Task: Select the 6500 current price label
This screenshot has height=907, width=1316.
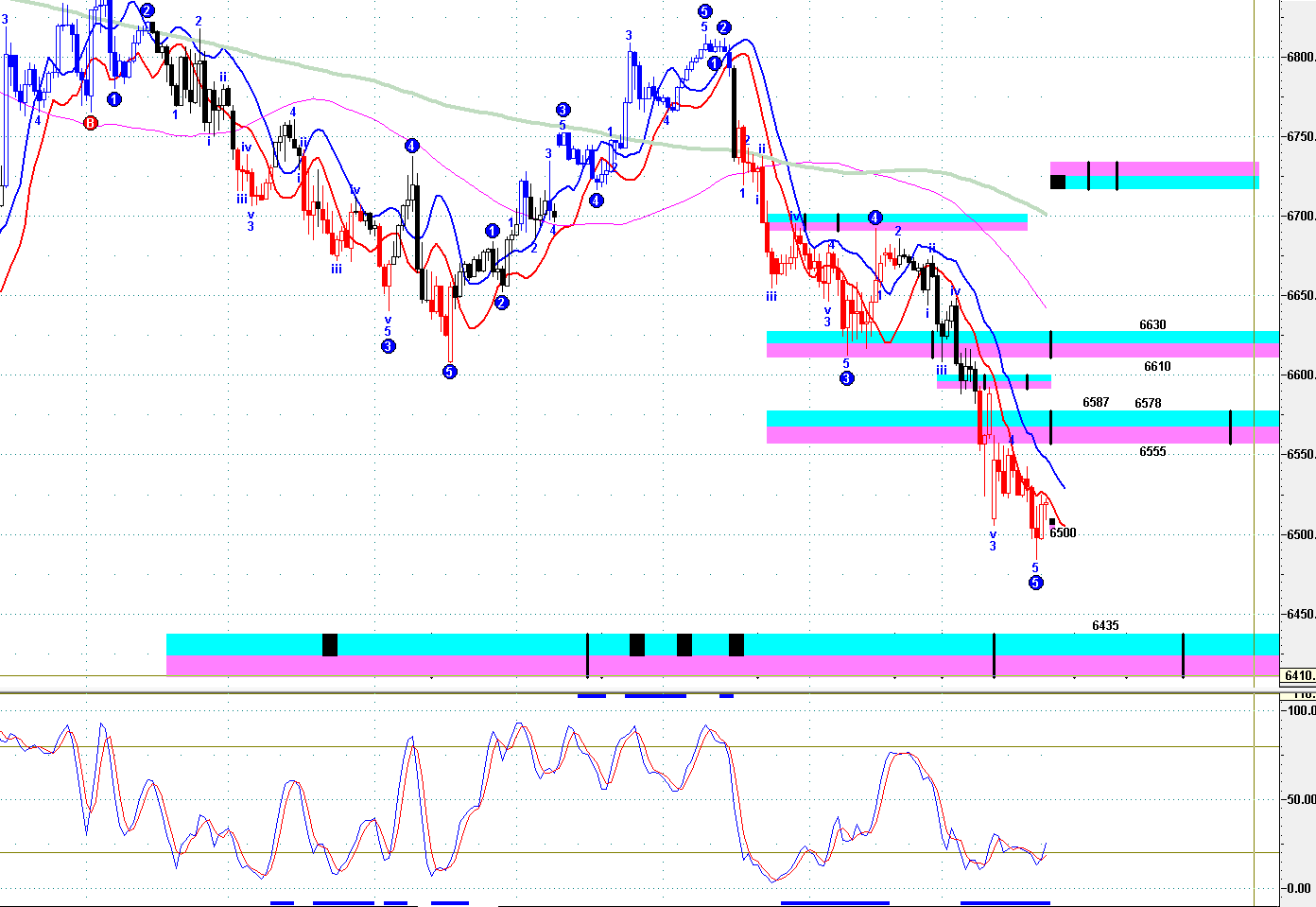Action: 1063,532
